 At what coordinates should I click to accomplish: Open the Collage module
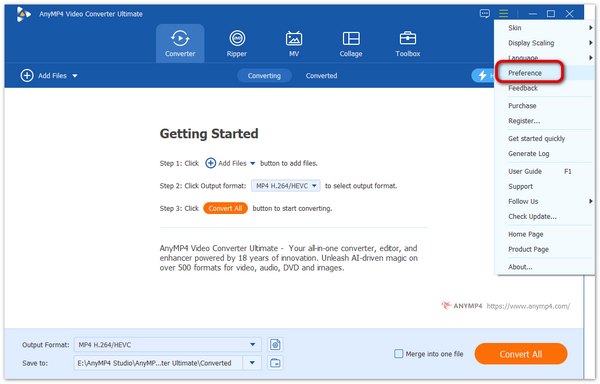[351, 44]
